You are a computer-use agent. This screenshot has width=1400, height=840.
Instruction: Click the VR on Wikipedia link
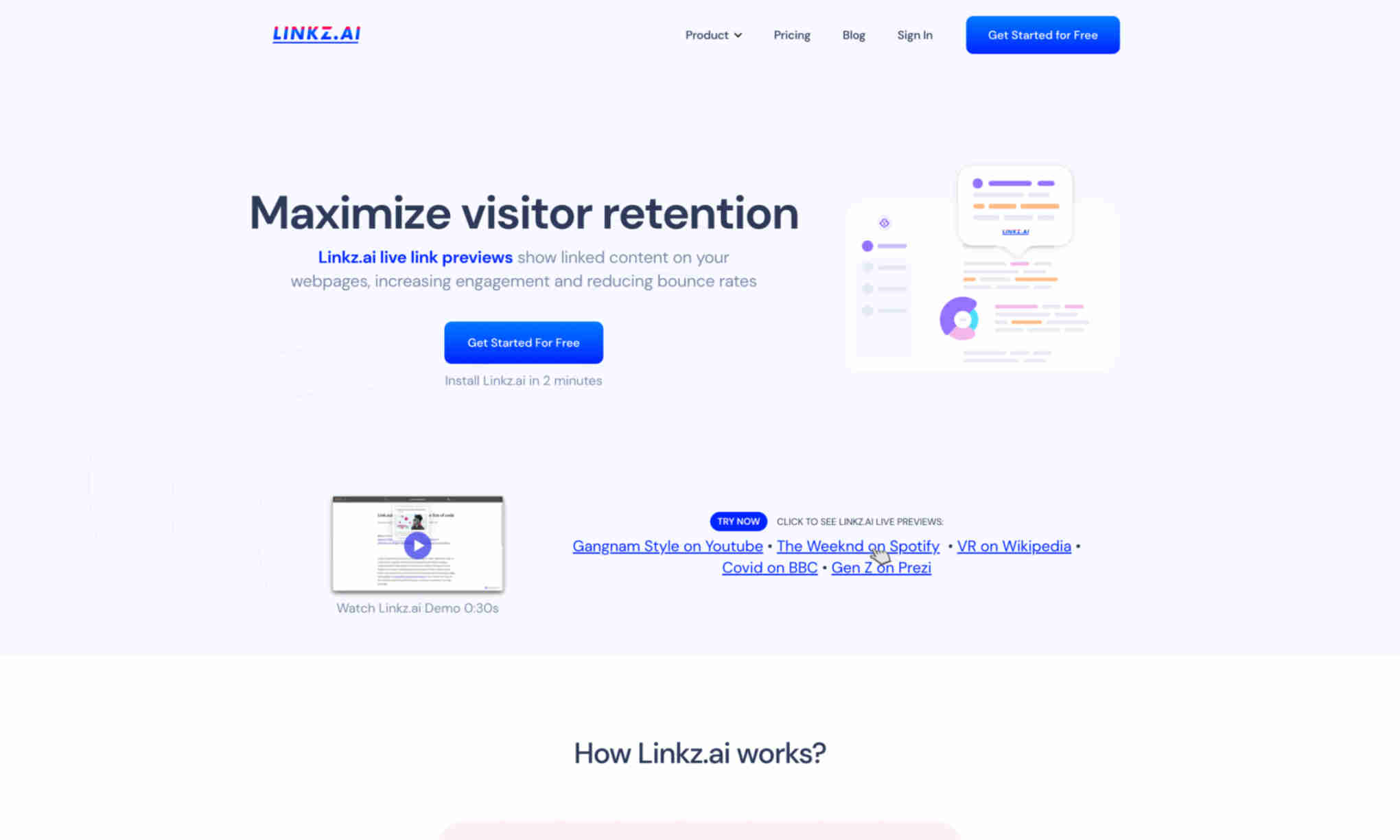coord(1013,546)
